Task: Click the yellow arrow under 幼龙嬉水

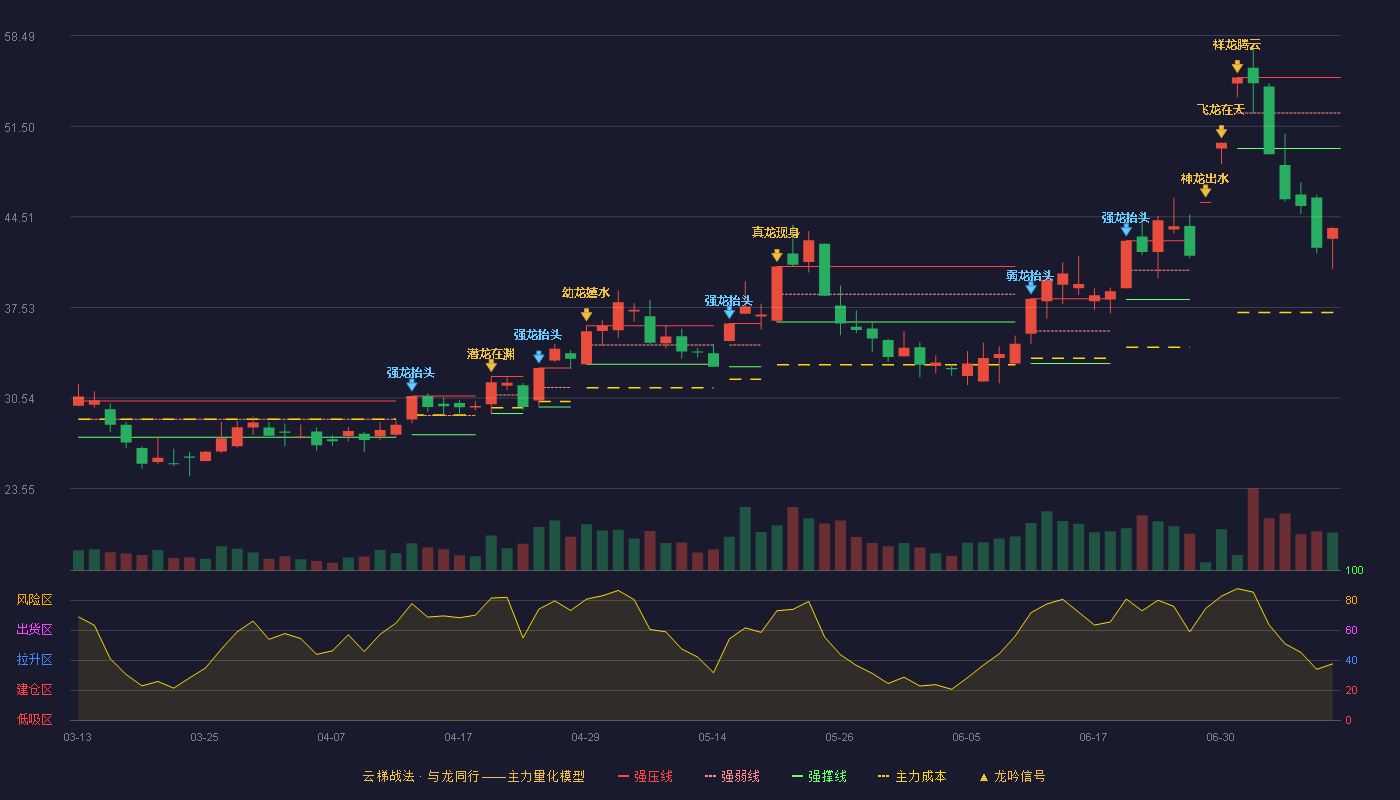Action: click(x=586, y=315)
